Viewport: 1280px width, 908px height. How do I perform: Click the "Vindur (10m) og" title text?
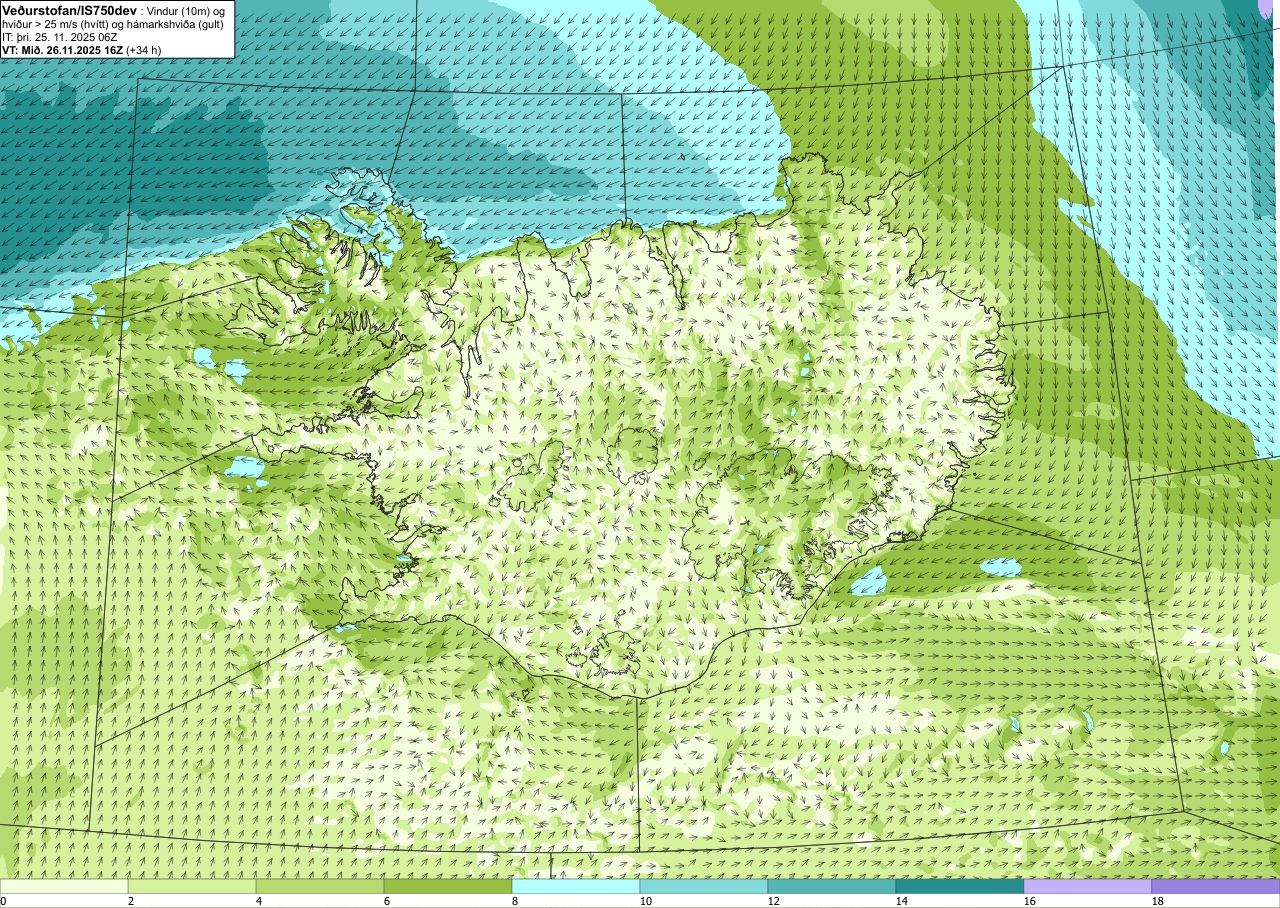point(187,11)
